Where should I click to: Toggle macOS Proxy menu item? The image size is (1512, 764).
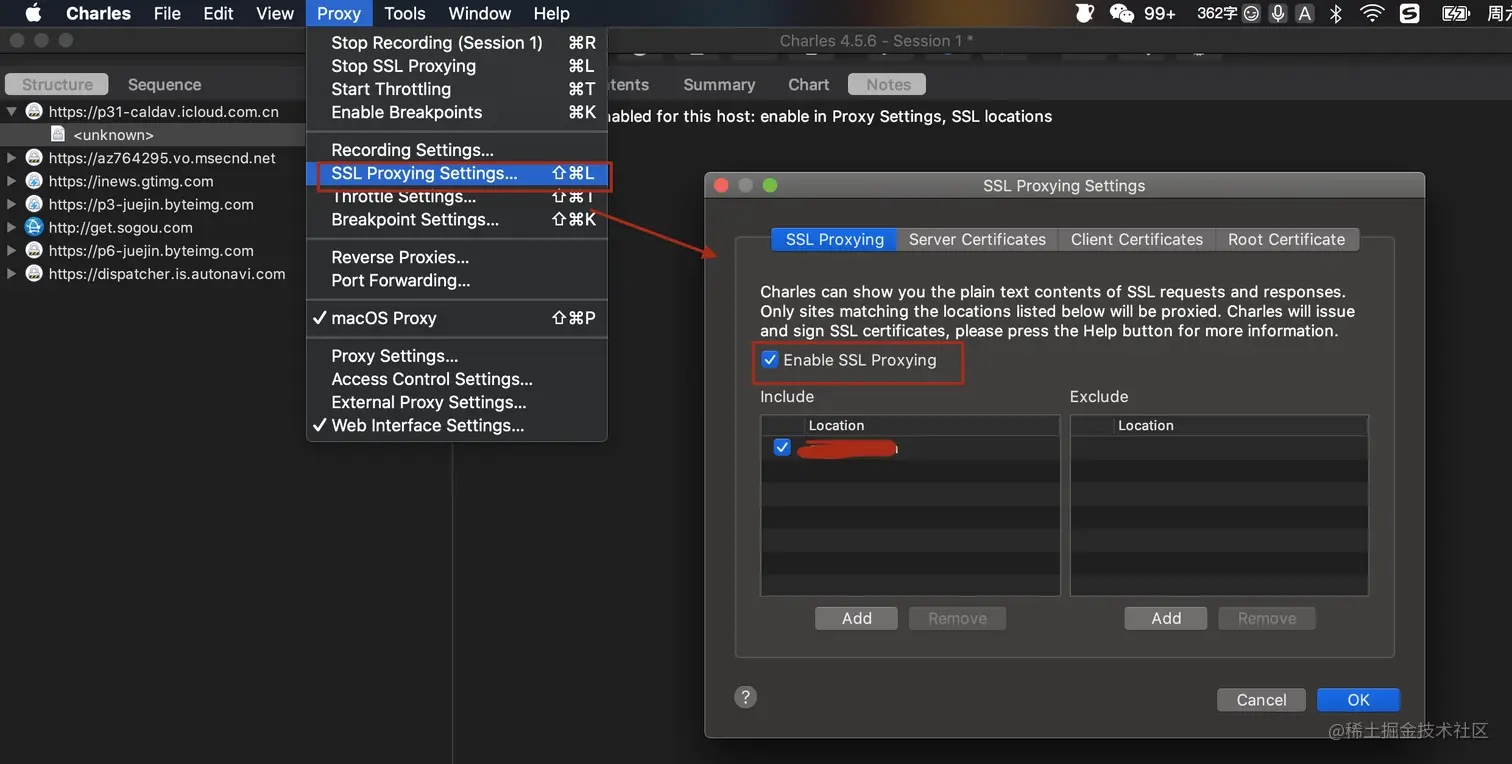tap(456, 318)
